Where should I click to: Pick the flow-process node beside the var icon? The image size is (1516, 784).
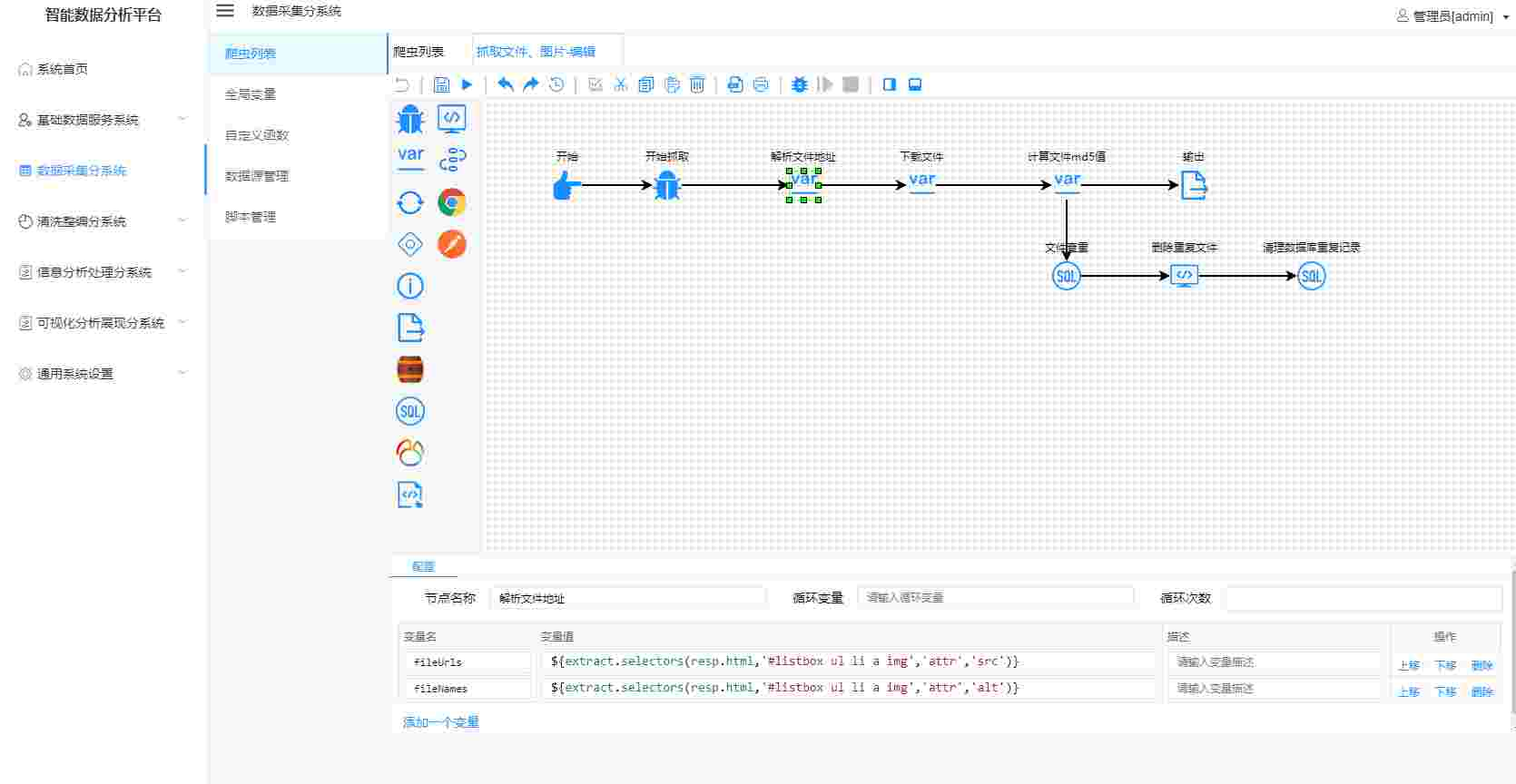[452, 161]
